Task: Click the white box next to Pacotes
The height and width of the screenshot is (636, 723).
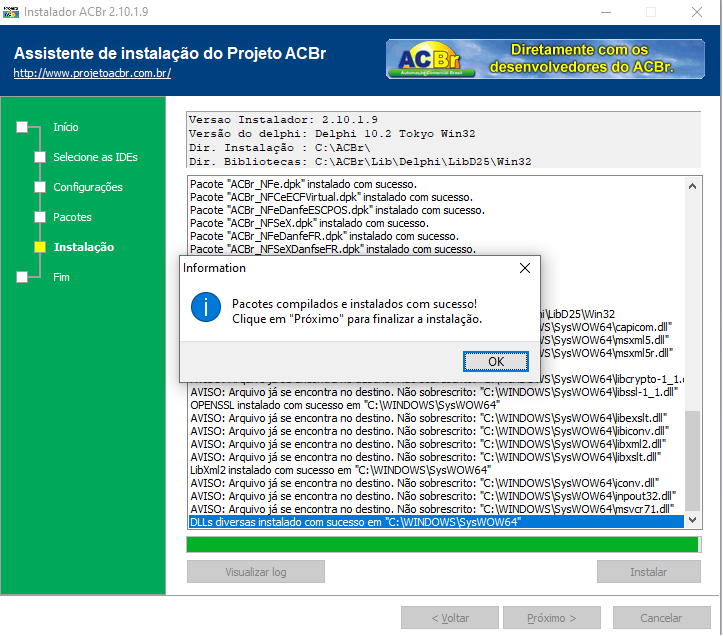Action: [40, 217]
